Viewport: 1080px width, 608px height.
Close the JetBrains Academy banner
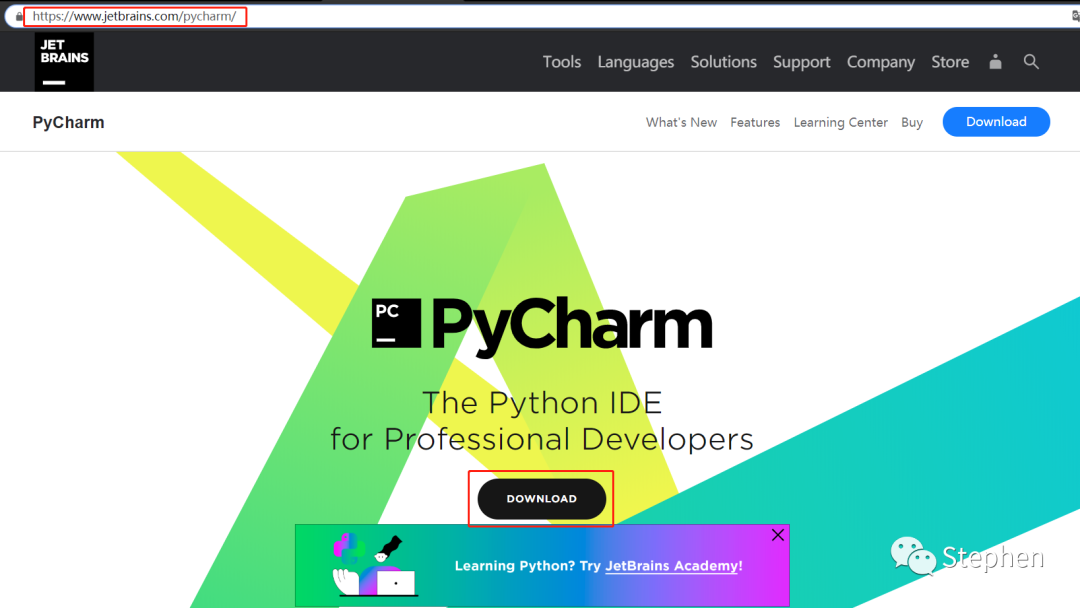pos(778,535)
